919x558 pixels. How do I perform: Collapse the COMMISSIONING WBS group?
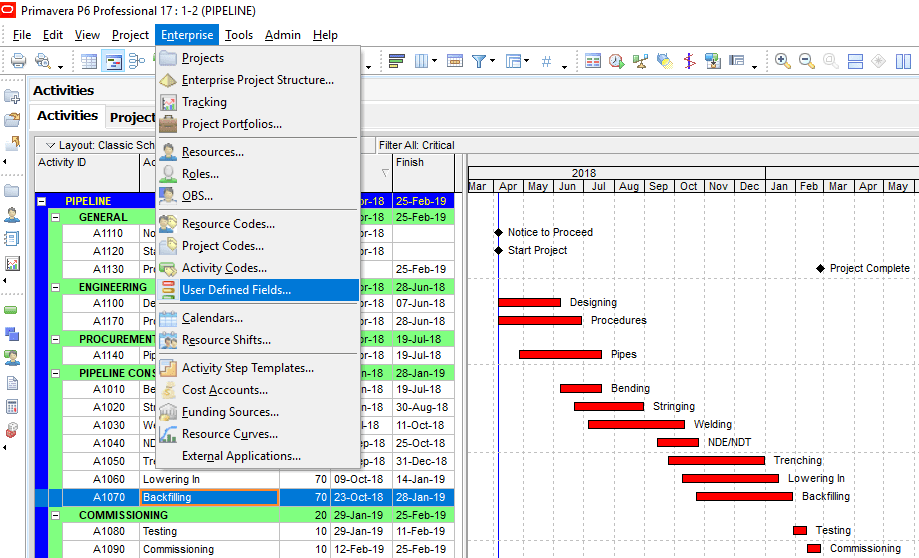click(x=56, y=515)
